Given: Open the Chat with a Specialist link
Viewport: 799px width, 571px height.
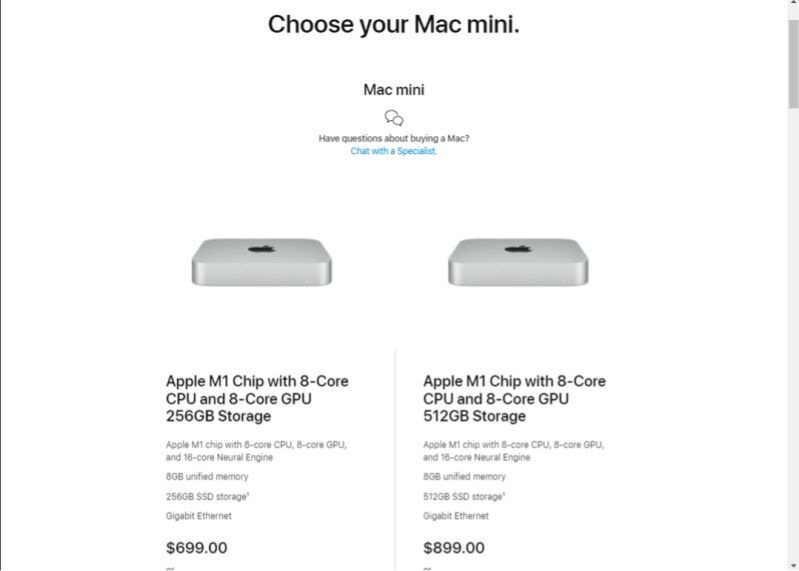Looking at the screenshot, I should click(x=393, y=152).
